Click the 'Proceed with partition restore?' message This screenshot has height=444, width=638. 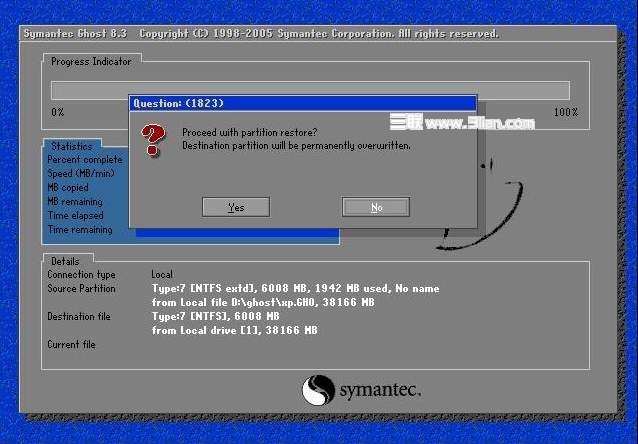coord(249,133)
